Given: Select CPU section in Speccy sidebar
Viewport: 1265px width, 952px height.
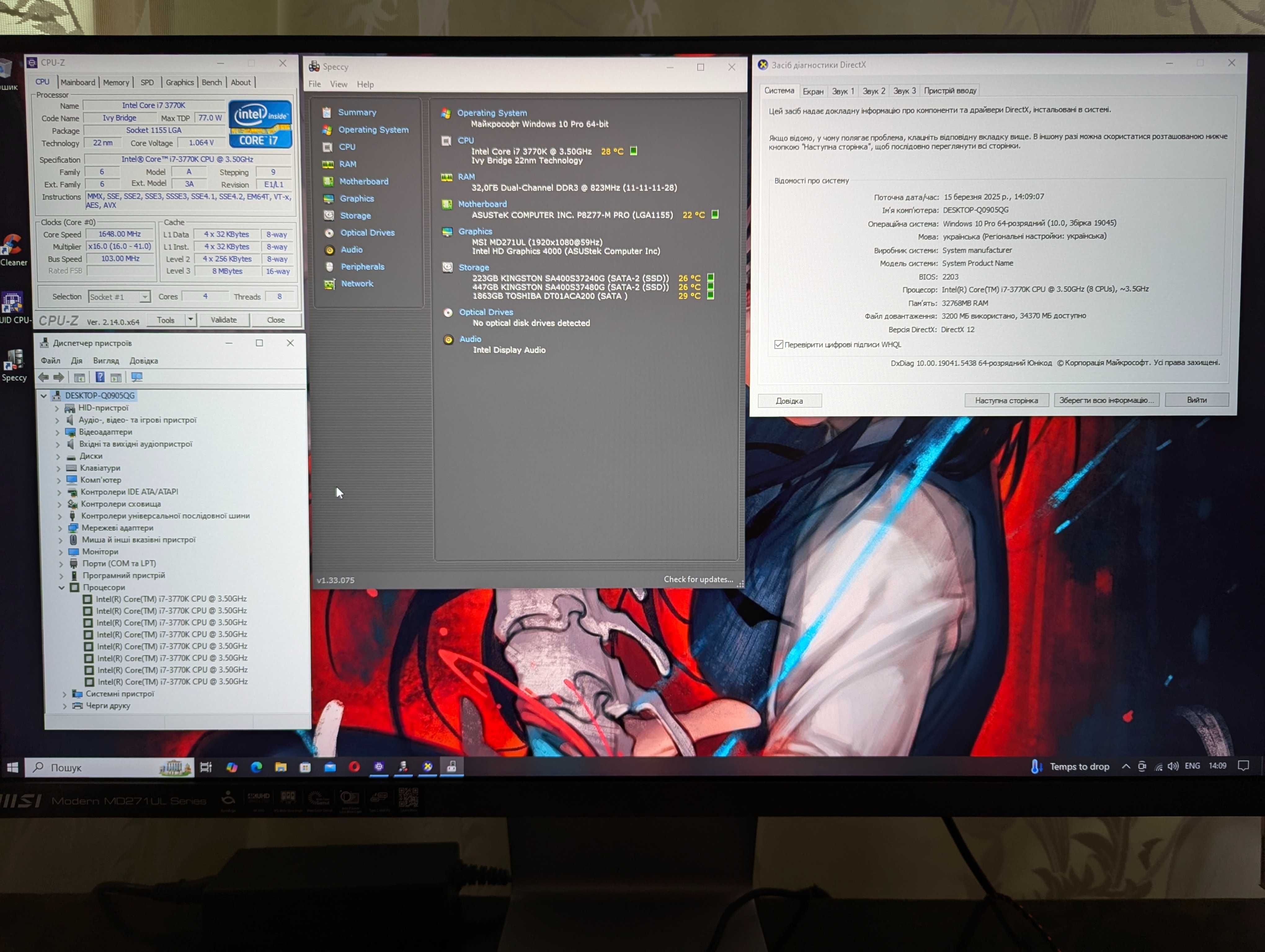Looking at the screenshot, I should click(x=347, y=147).
